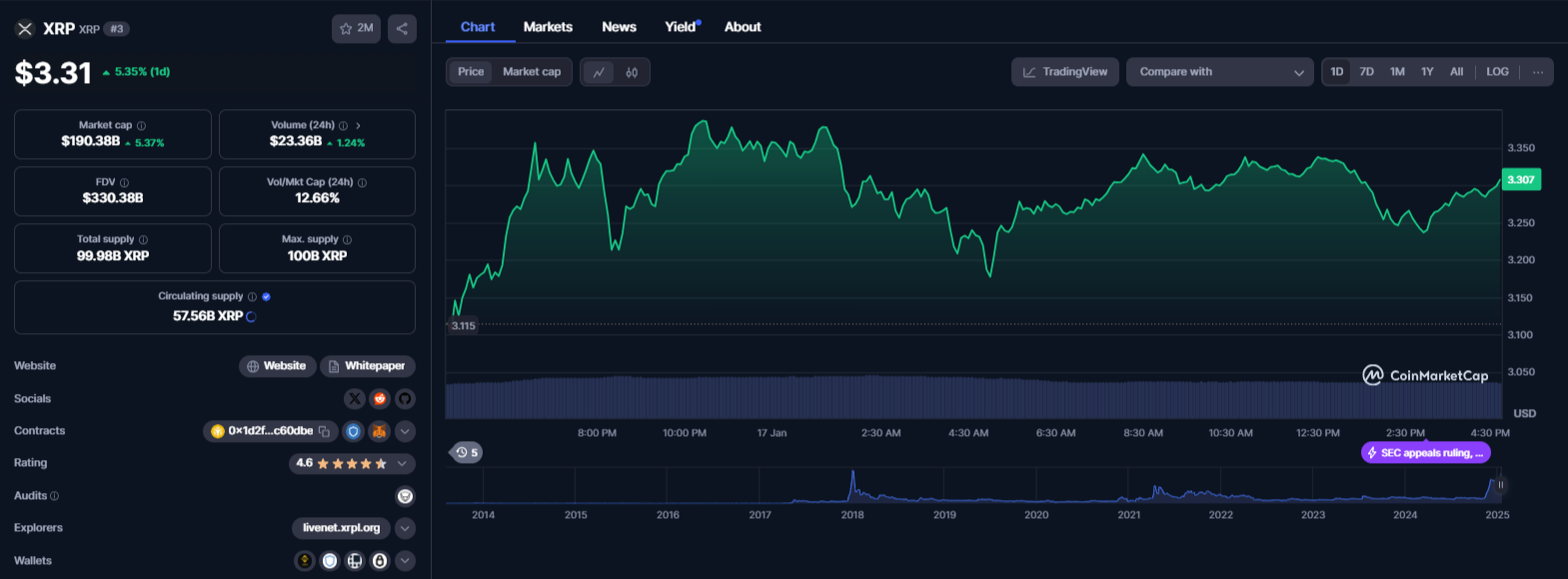This screenshot has height=579, width=1568.
Task: Open the SEC appeals ruling event tag
Action: (x=1426, y=453)
